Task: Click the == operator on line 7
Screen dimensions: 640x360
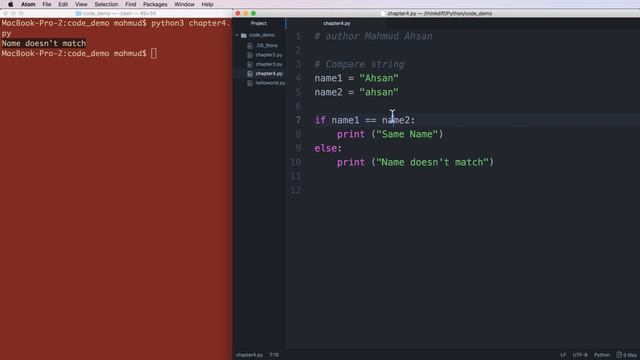Action: [370, 120]
